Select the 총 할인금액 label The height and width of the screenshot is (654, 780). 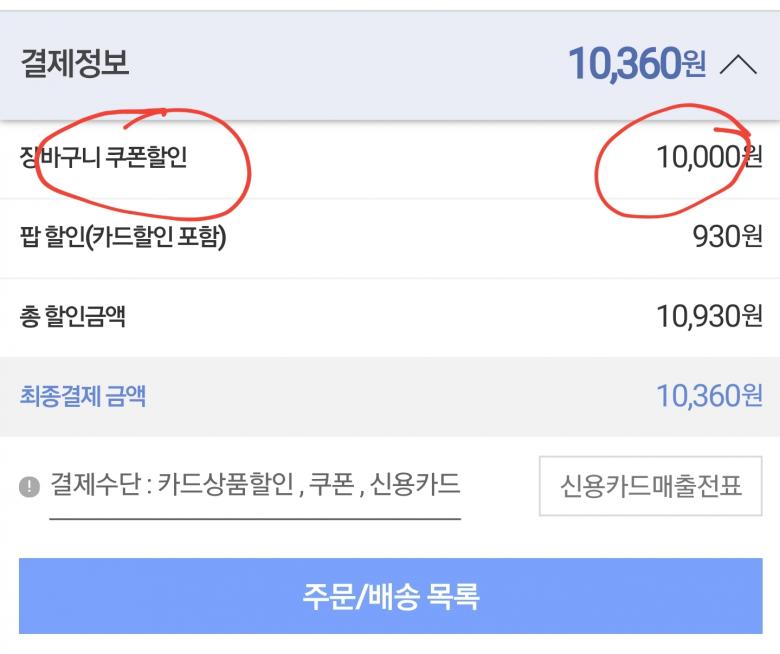[73, 316]
